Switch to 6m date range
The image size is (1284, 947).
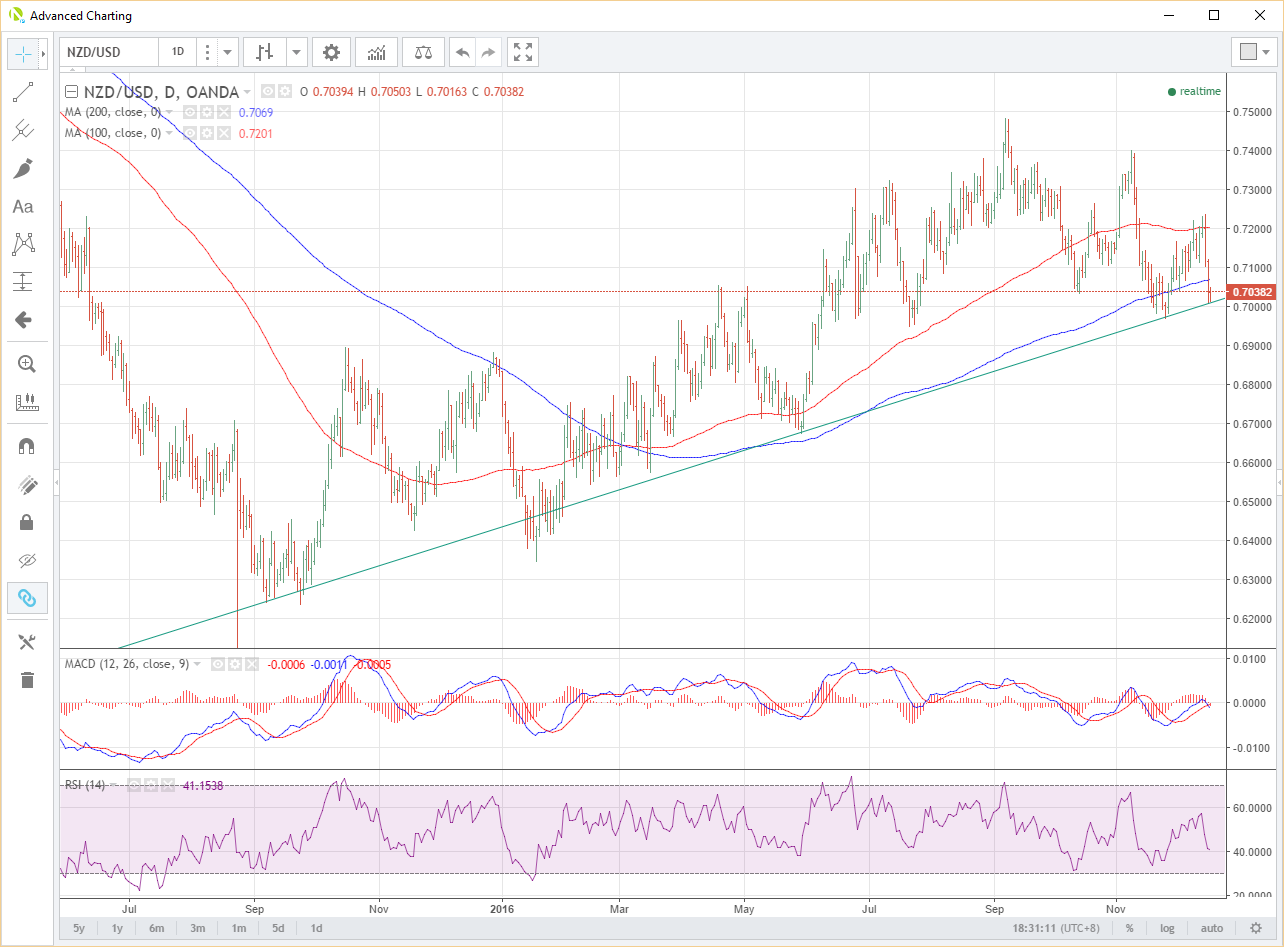[x=157, y=928]
